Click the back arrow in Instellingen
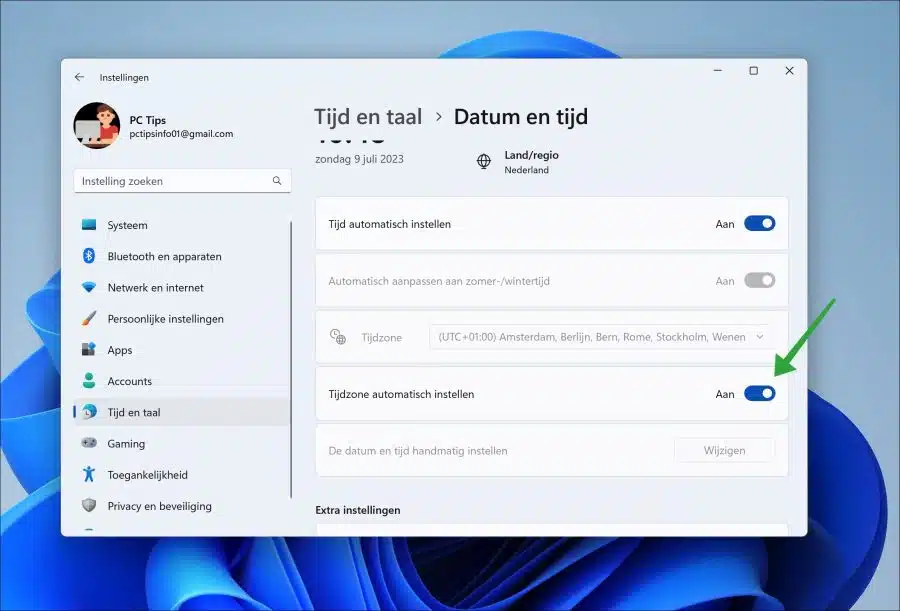Viewport: 900px width, 611px height. coord(79,77)
